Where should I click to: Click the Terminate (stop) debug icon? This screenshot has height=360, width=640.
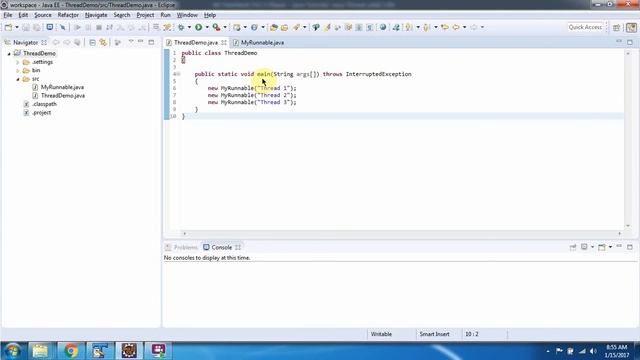(x=99, y=27)
